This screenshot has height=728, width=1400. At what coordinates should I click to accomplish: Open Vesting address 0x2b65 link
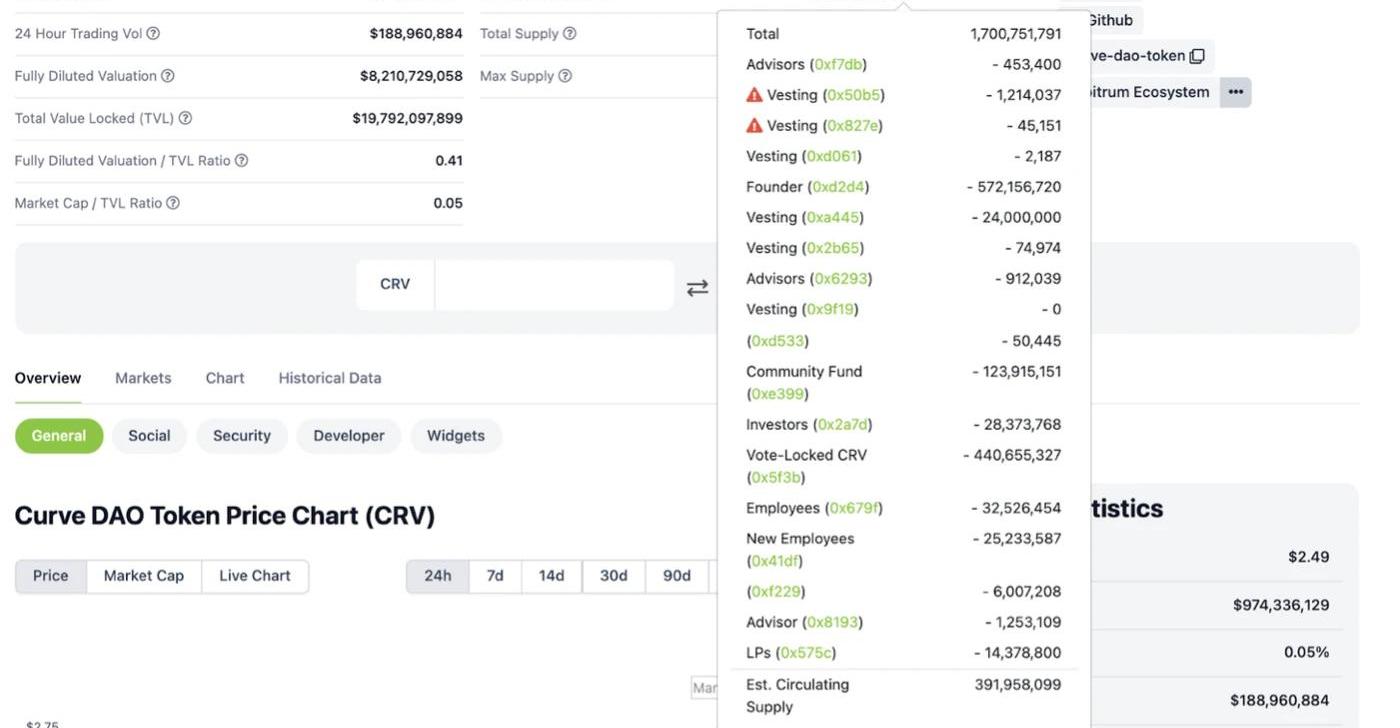tap(833, 248)
